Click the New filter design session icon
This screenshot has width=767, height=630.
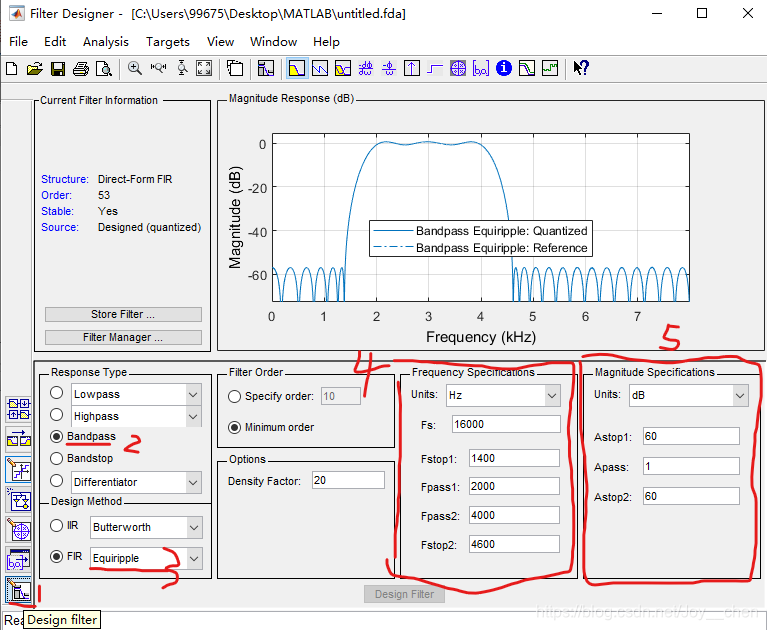pyautogui.click(x=12, y=68)
